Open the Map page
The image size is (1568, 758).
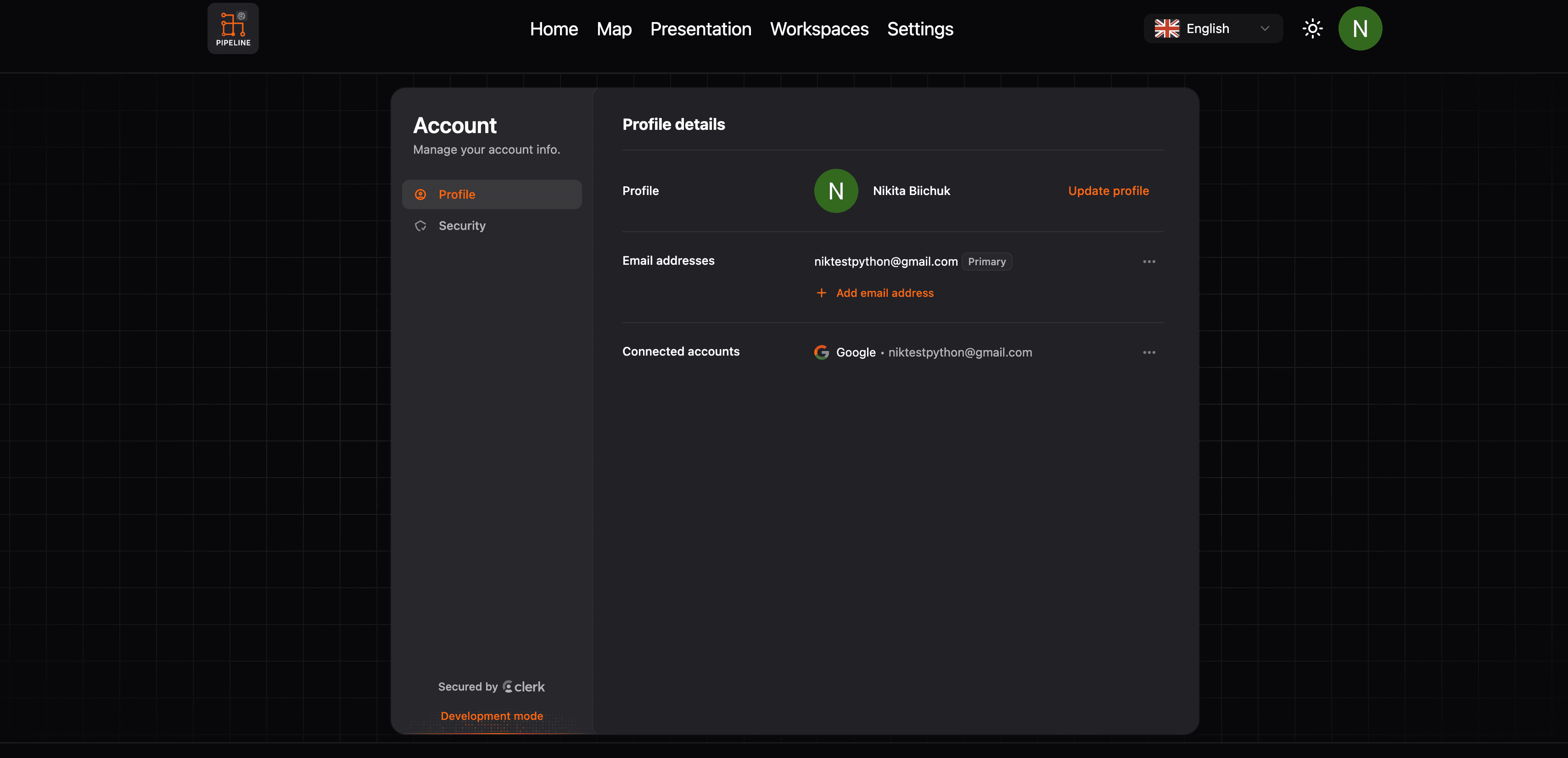pyautogui.click(x=614, y=28)
